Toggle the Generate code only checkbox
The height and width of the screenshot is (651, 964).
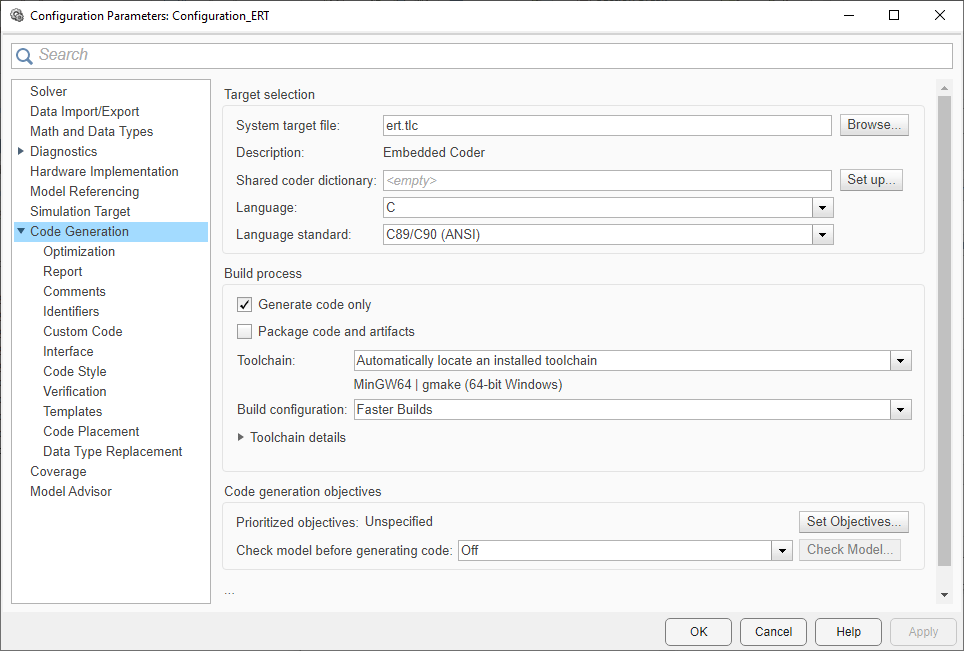point(244,304)
